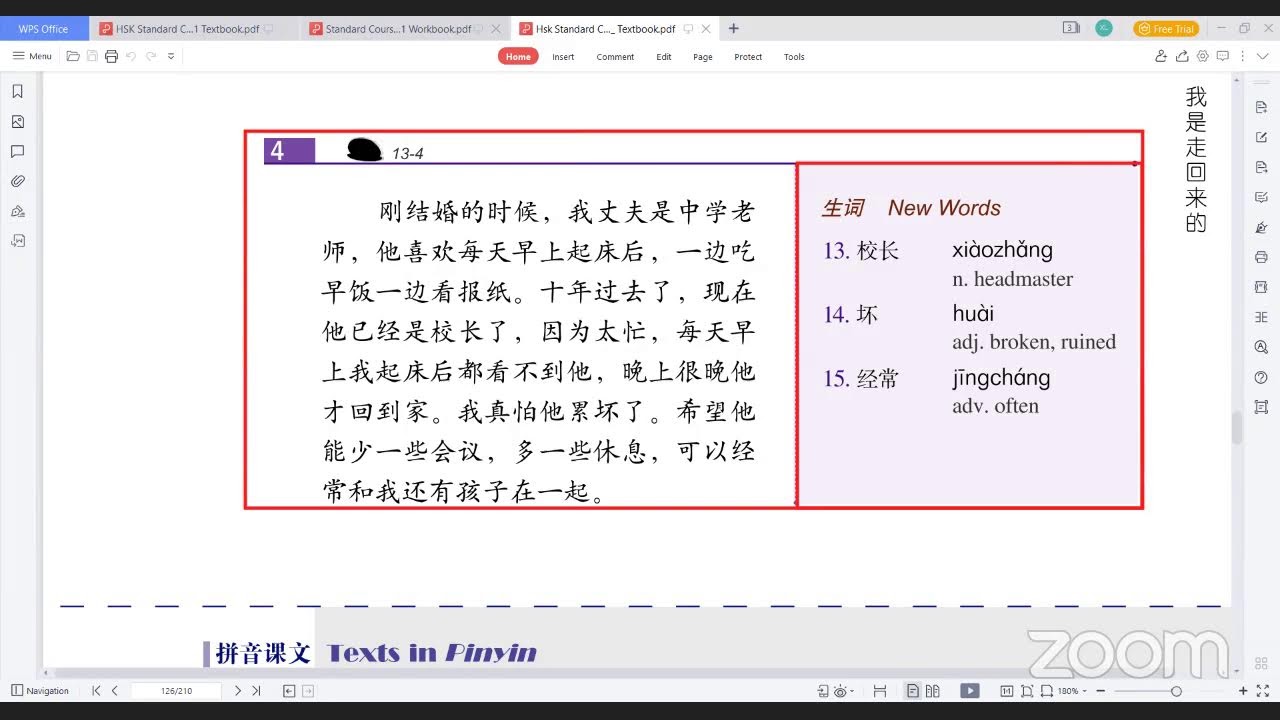Go to the next page
Image resolution: width=1280 pixels, height=720 pixels.
click(x=237, y=690)
